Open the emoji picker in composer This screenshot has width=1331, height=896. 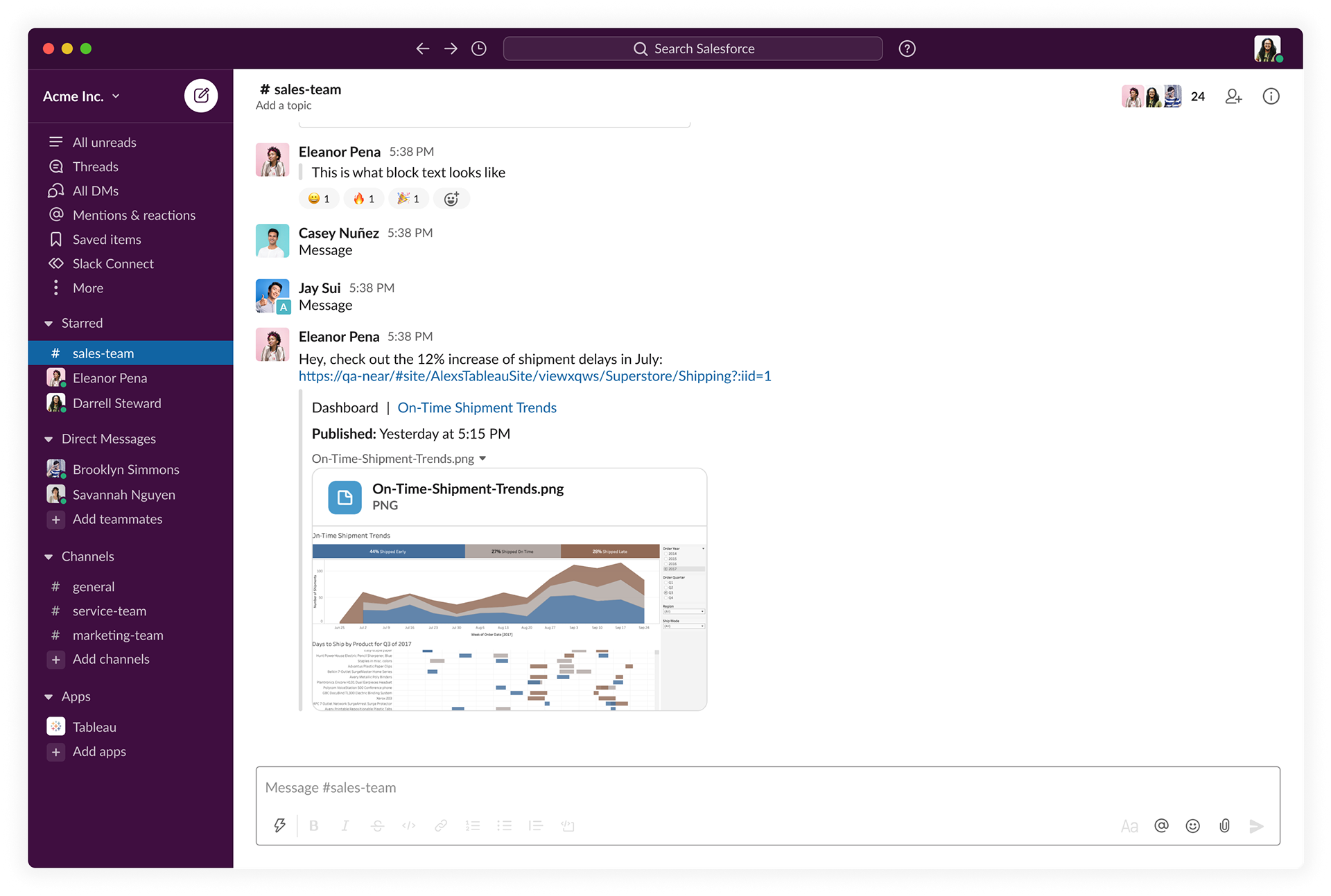(1192, 825)
